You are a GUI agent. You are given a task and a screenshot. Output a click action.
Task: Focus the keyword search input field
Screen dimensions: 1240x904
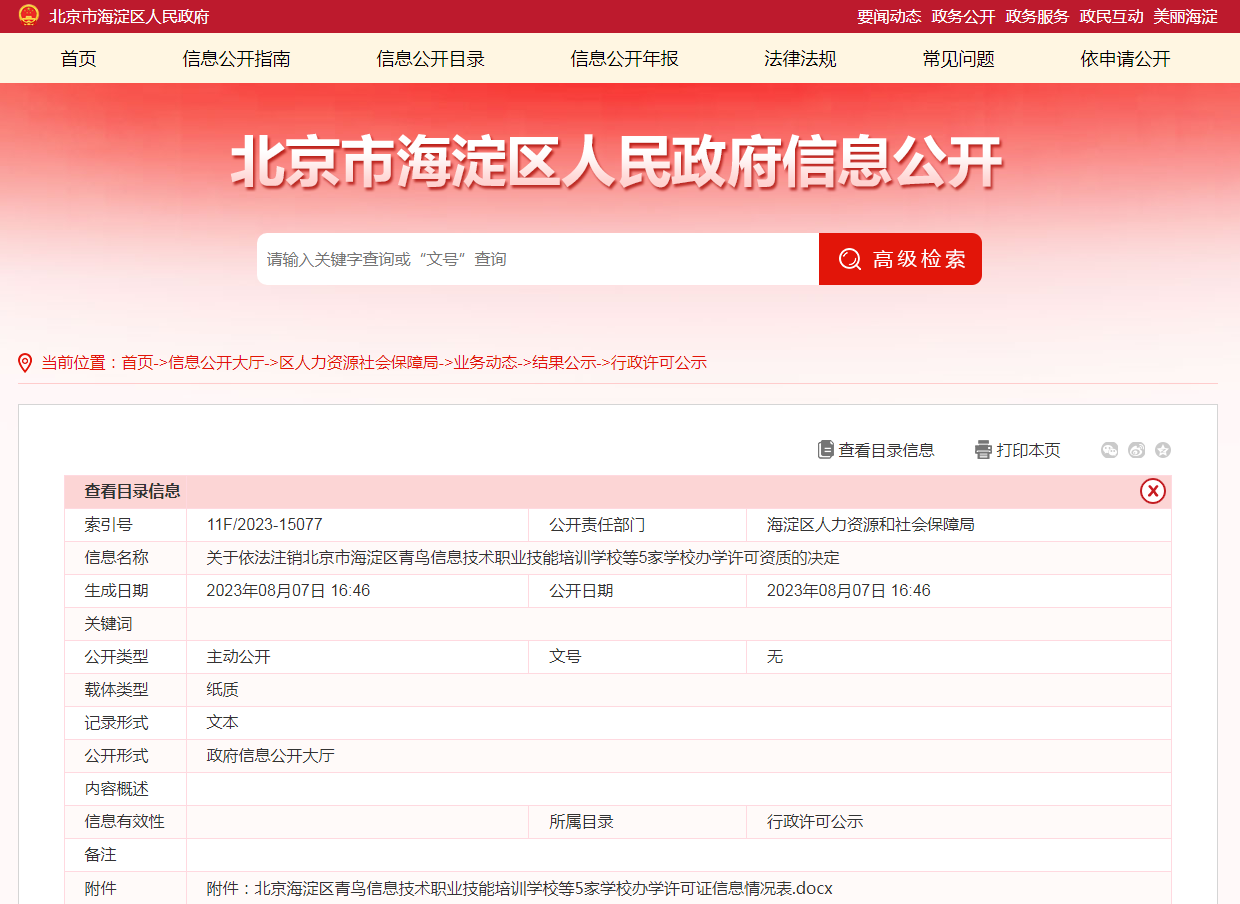point(538,259)
